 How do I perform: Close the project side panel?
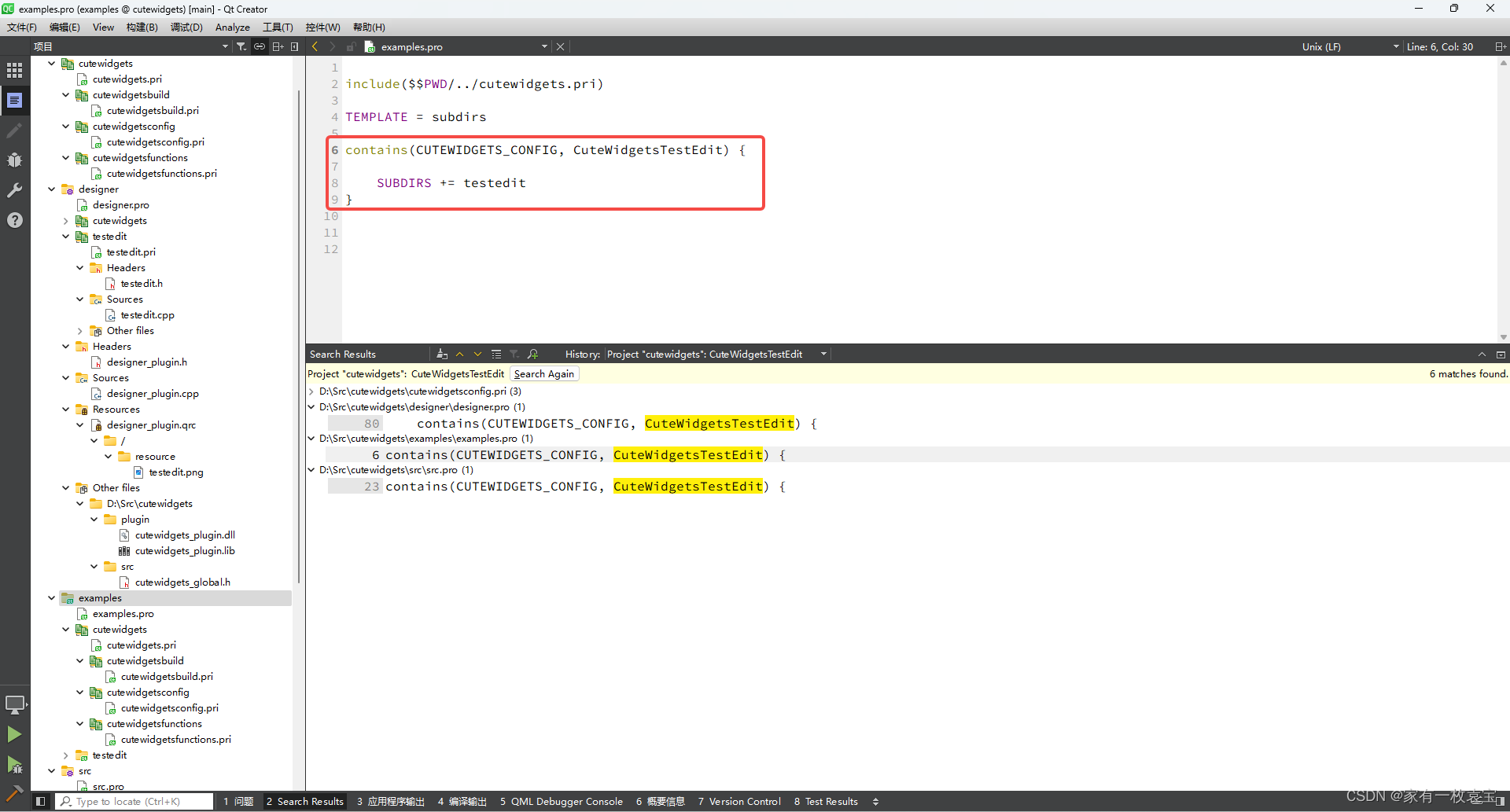point(295,46)
